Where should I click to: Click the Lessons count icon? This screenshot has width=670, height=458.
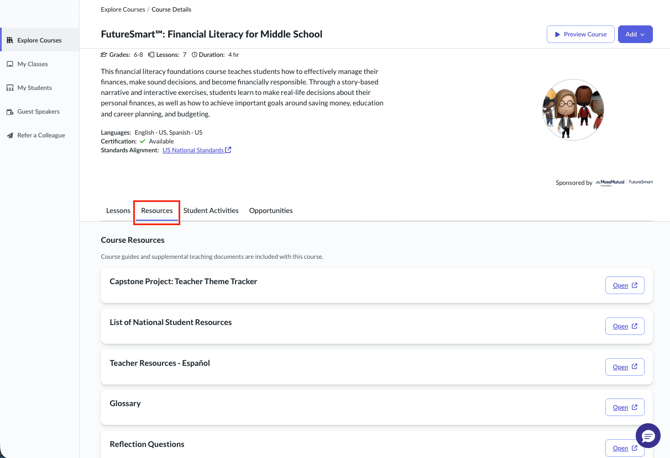click(151, 55)
